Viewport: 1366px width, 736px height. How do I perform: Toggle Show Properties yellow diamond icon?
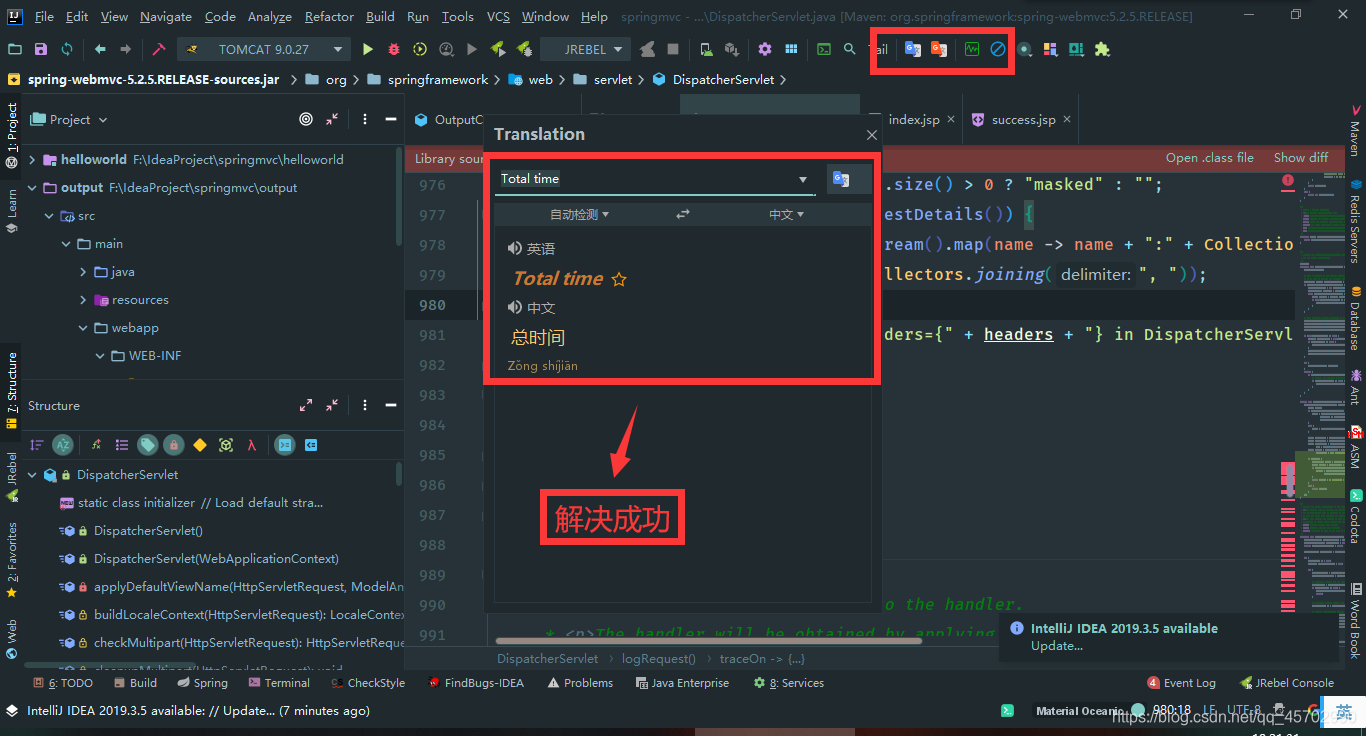[x=200, y=445]
